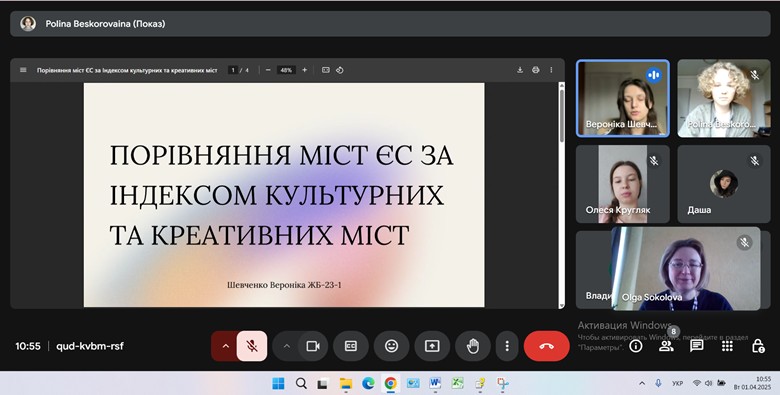Screen dimensions: 780x395
Task: Send a reaction emoji
Action: [x=391, y=346]
